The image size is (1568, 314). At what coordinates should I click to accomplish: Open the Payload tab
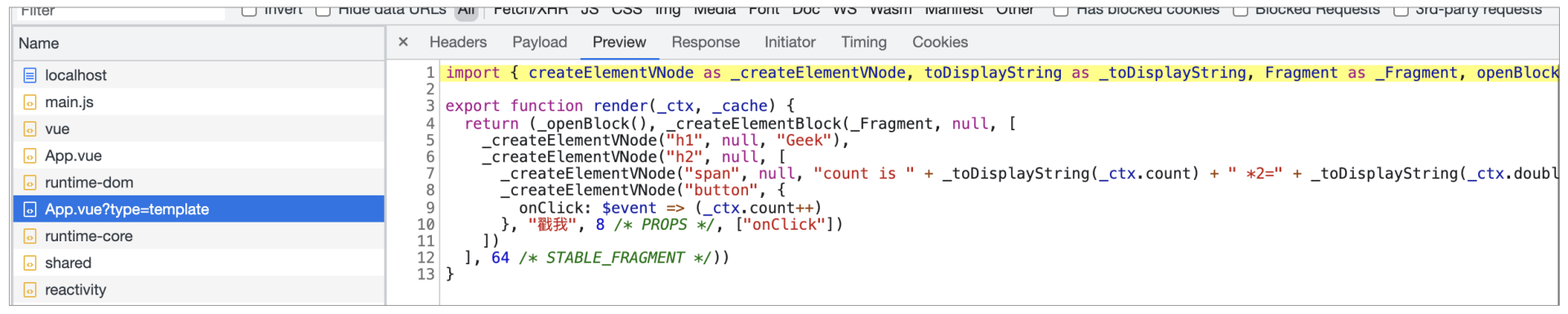coord(540,42)
